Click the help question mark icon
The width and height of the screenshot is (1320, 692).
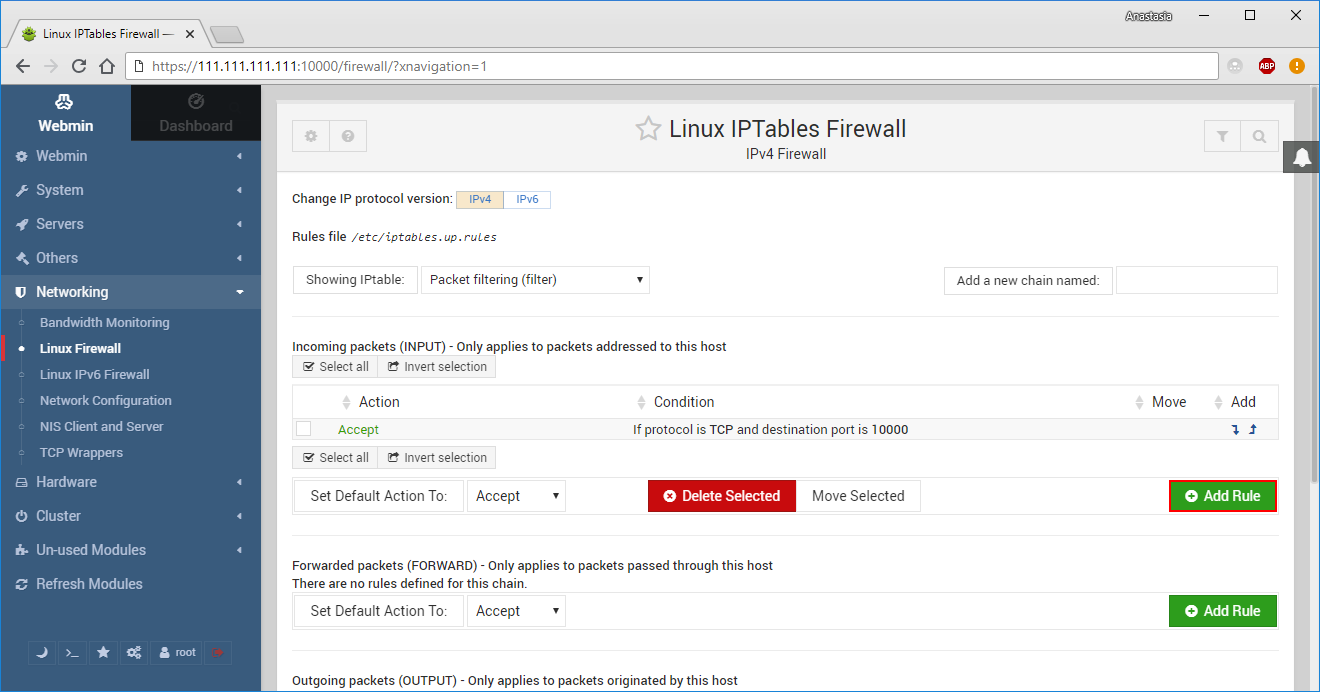click(347, 135)
